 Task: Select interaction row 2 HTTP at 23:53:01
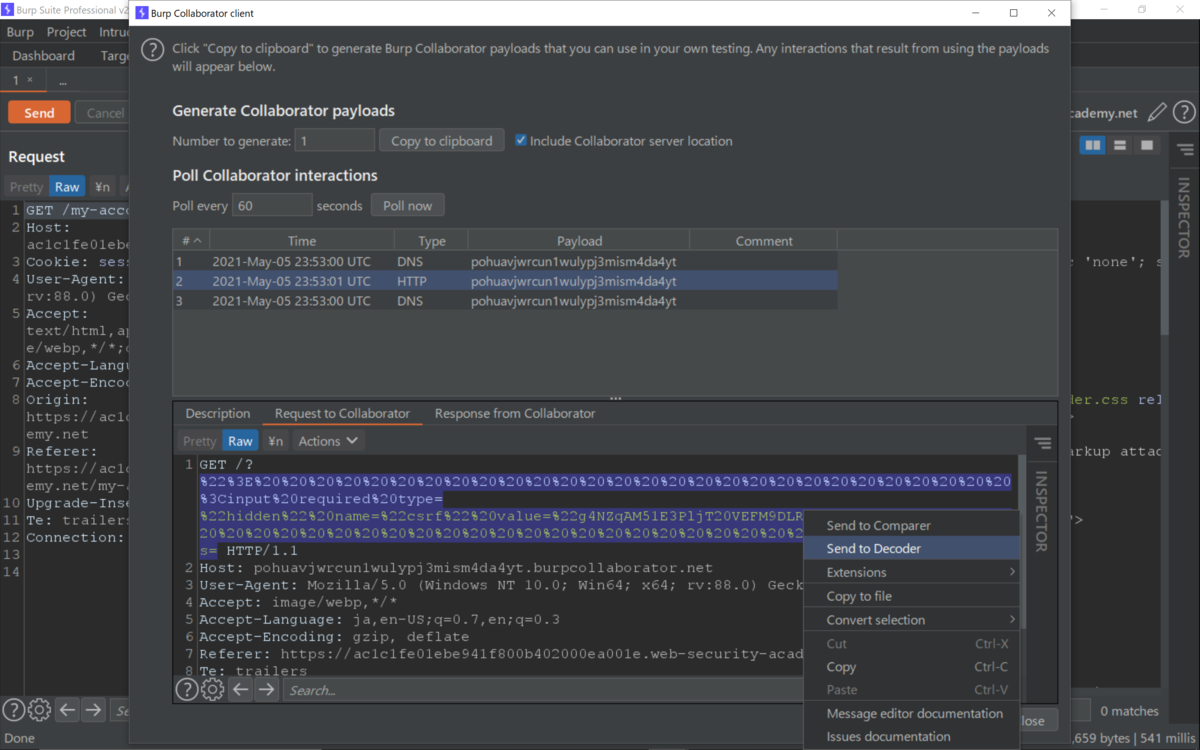505,281
